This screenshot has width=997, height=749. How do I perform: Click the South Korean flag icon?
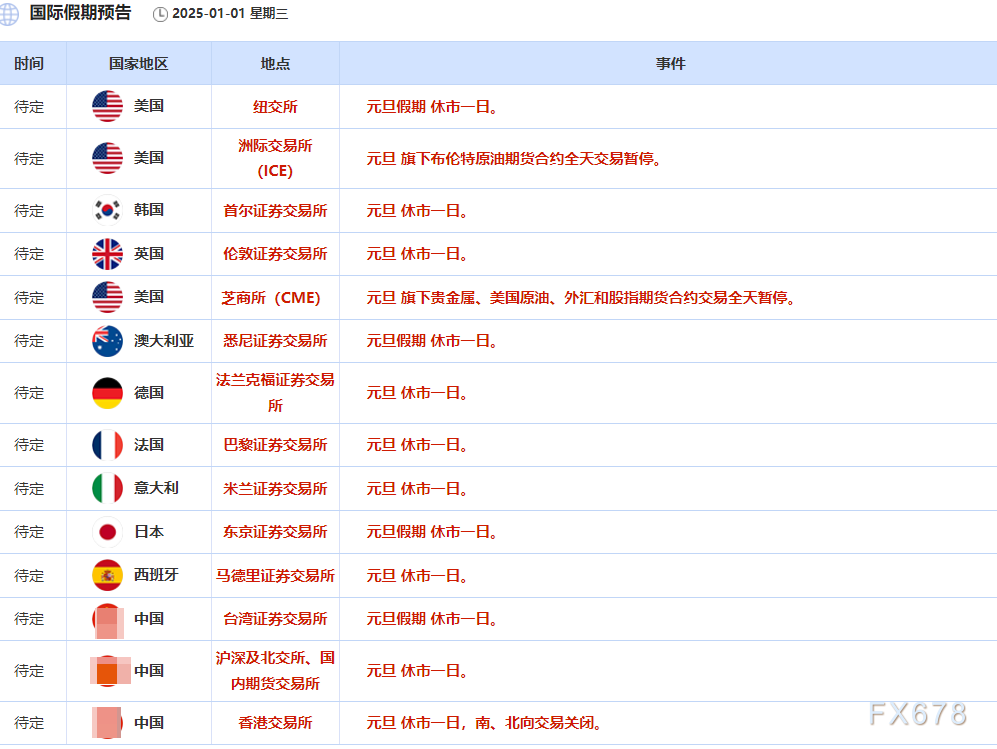pos(107,210)
